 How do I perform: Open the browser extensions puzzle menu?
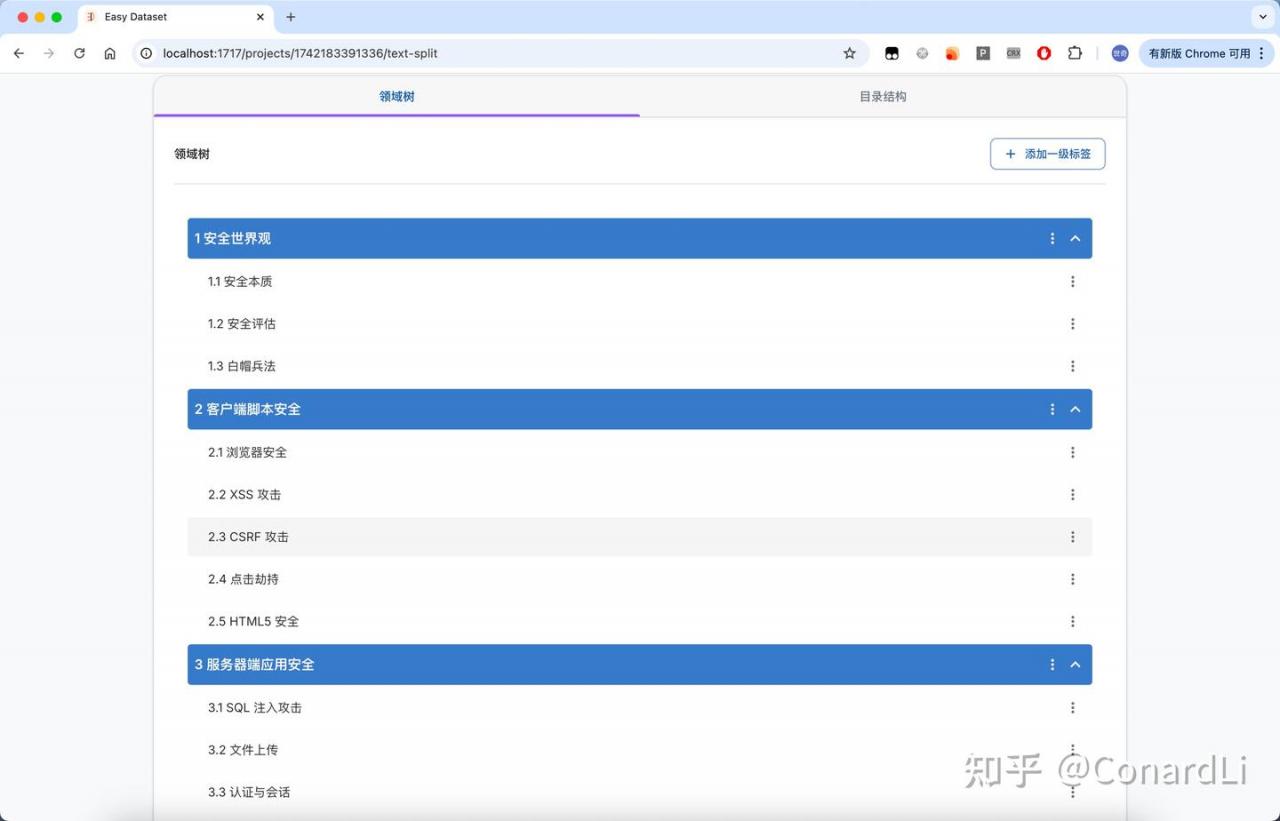[x=1075, y=53]
